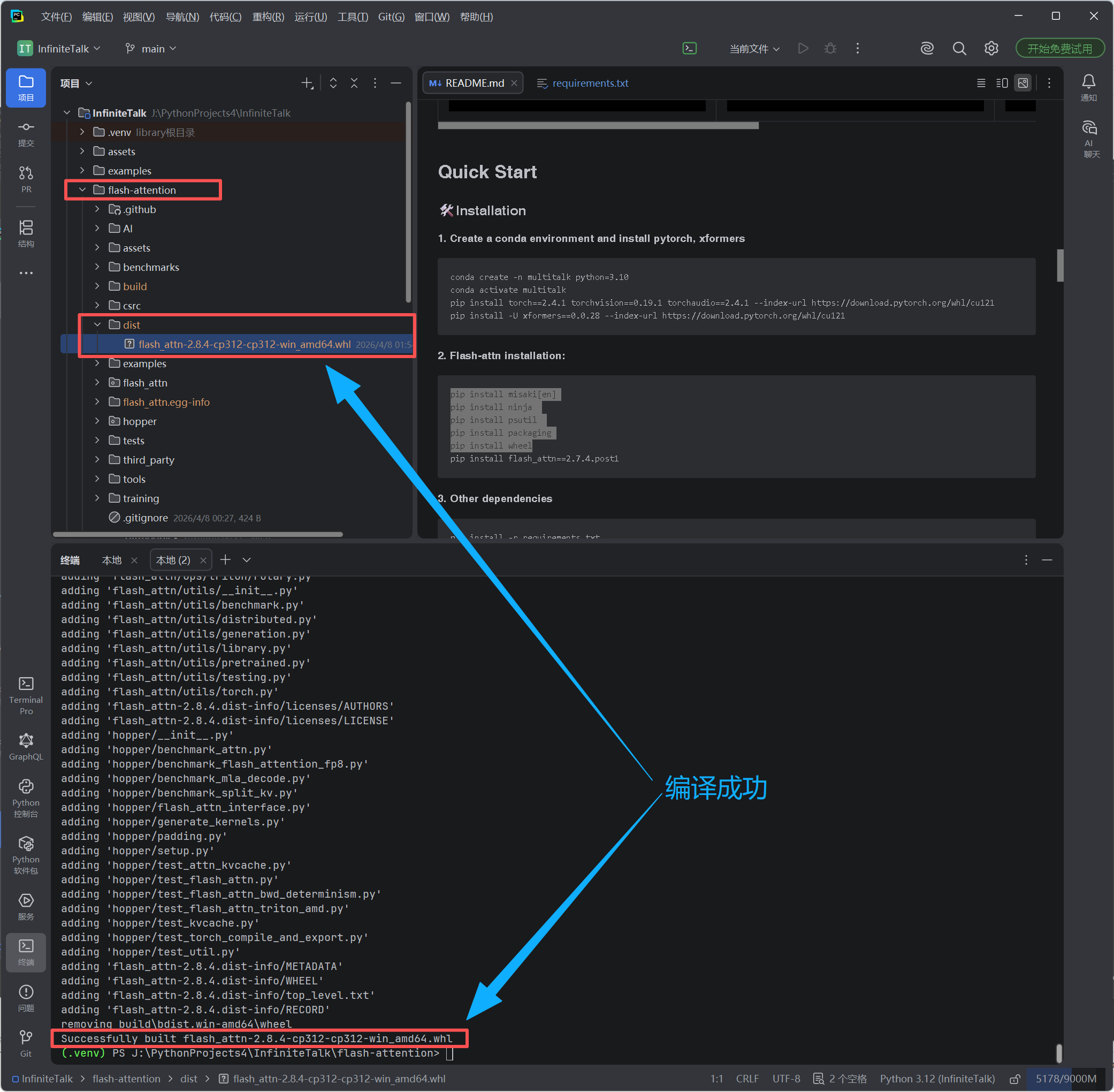Open the main branch dropdown
This screenshot has width=1114, height=1092.
pos(151,49)
